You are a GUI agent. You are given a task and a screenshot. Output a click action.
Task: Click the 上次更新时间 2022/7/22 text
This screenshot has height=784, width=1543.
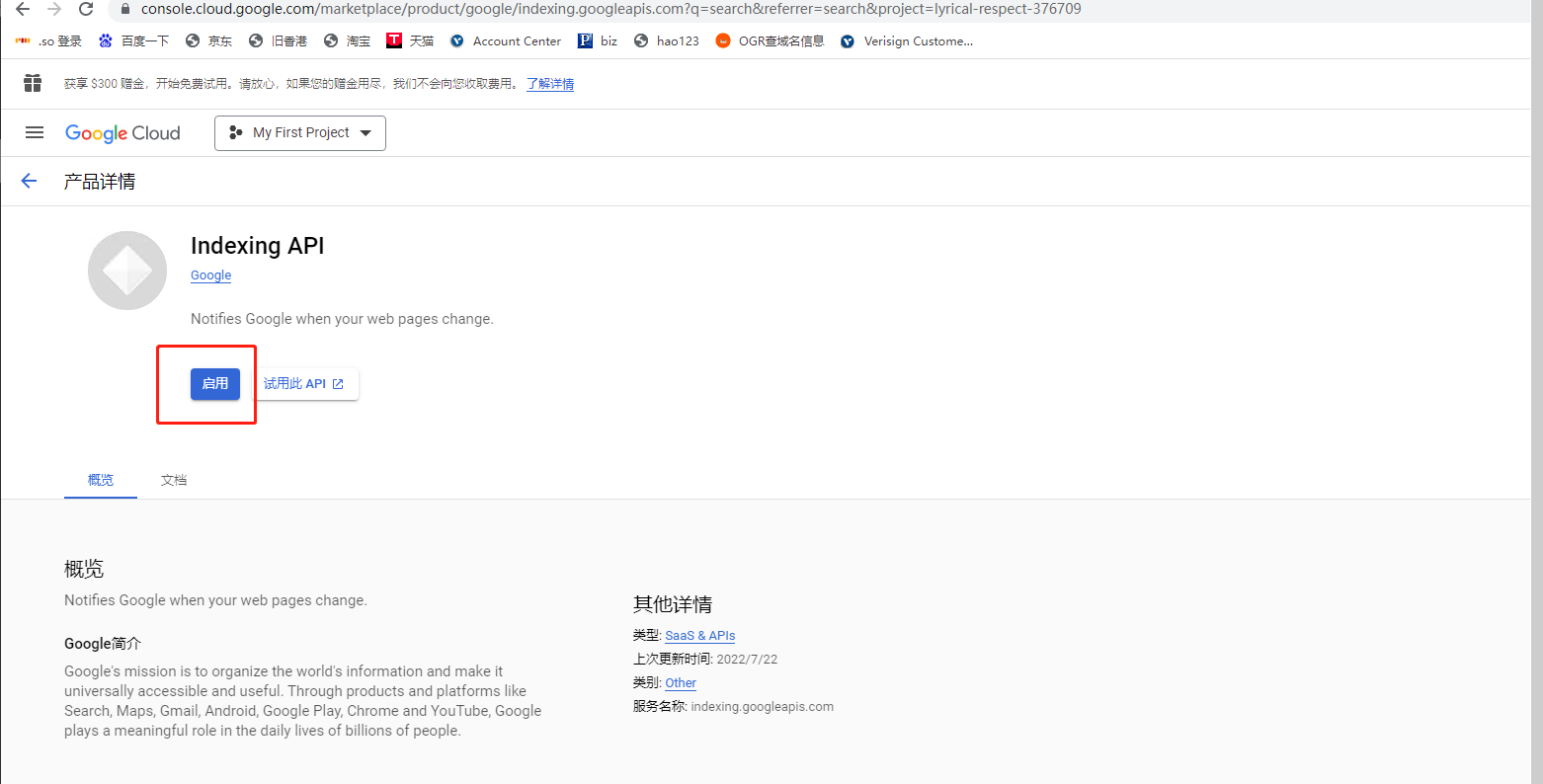point(705,660)
